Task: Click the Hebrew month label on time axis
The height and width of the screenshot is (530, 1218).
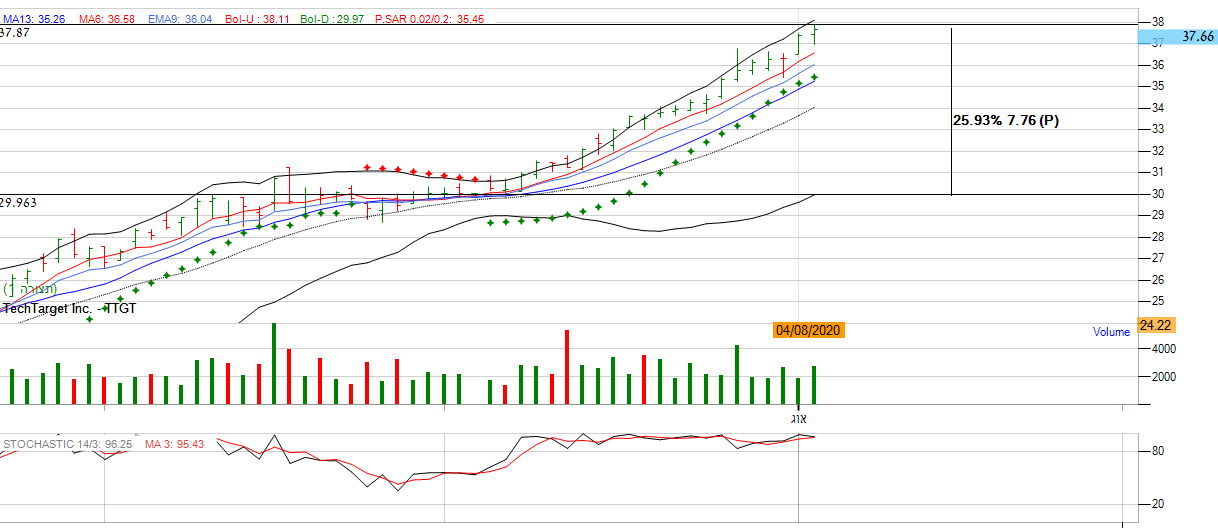Action: (798, 417)
